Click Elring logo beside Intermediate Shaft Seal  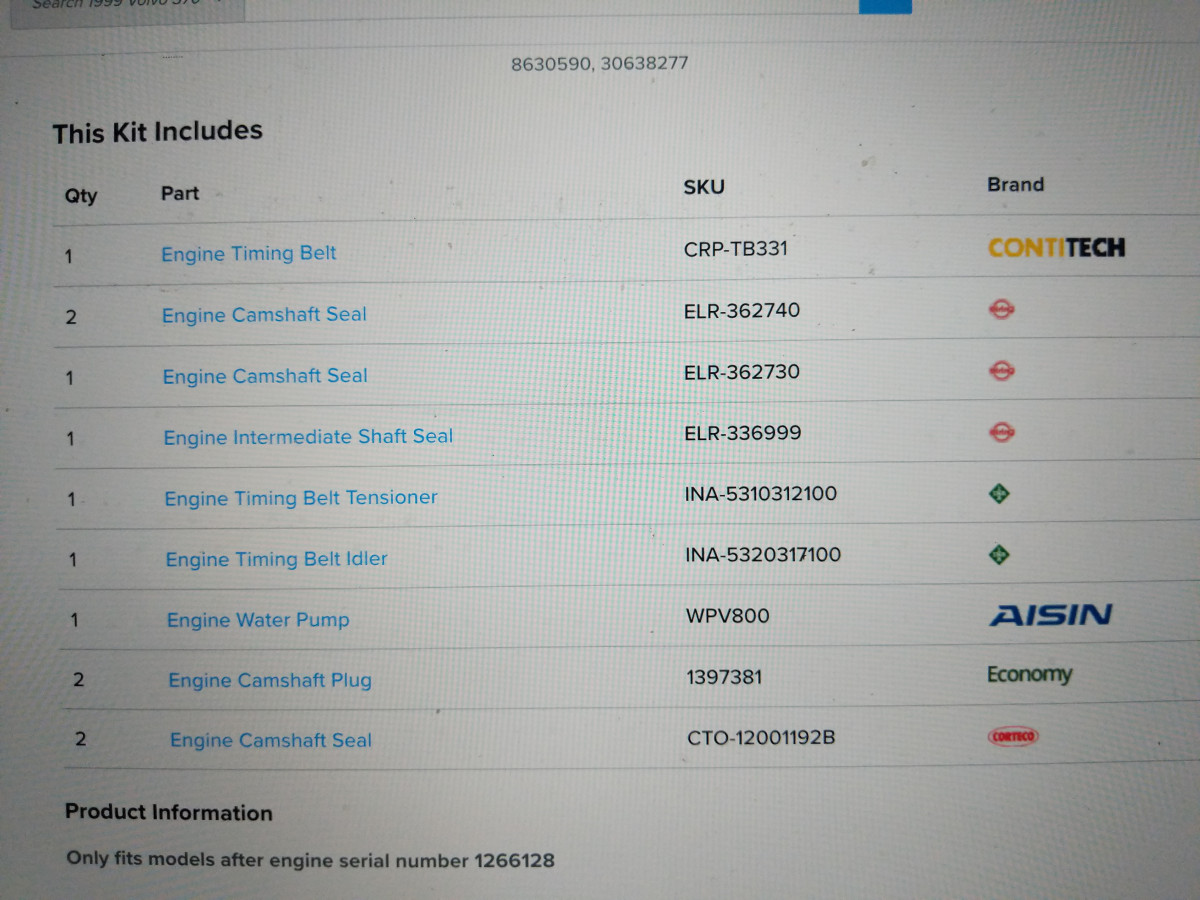pyautogui.click(x=1001, y=432)
